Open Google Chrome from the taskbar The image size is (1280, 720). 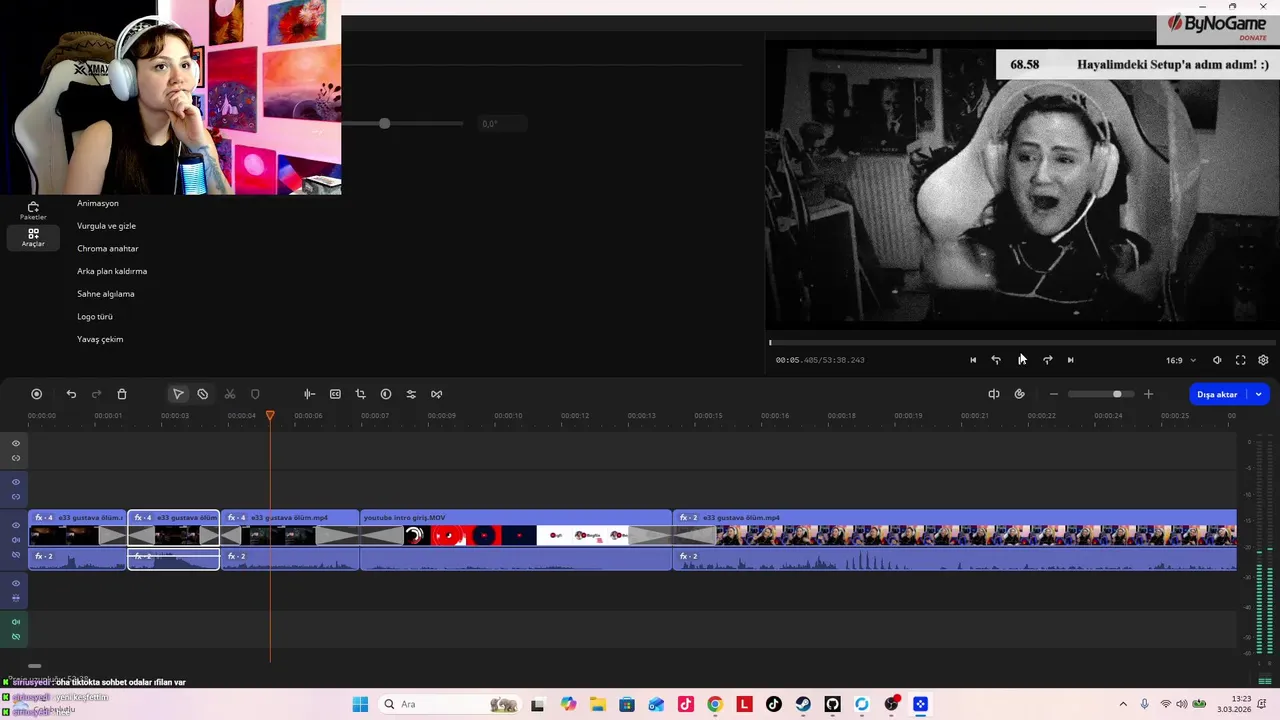point(715,704)
